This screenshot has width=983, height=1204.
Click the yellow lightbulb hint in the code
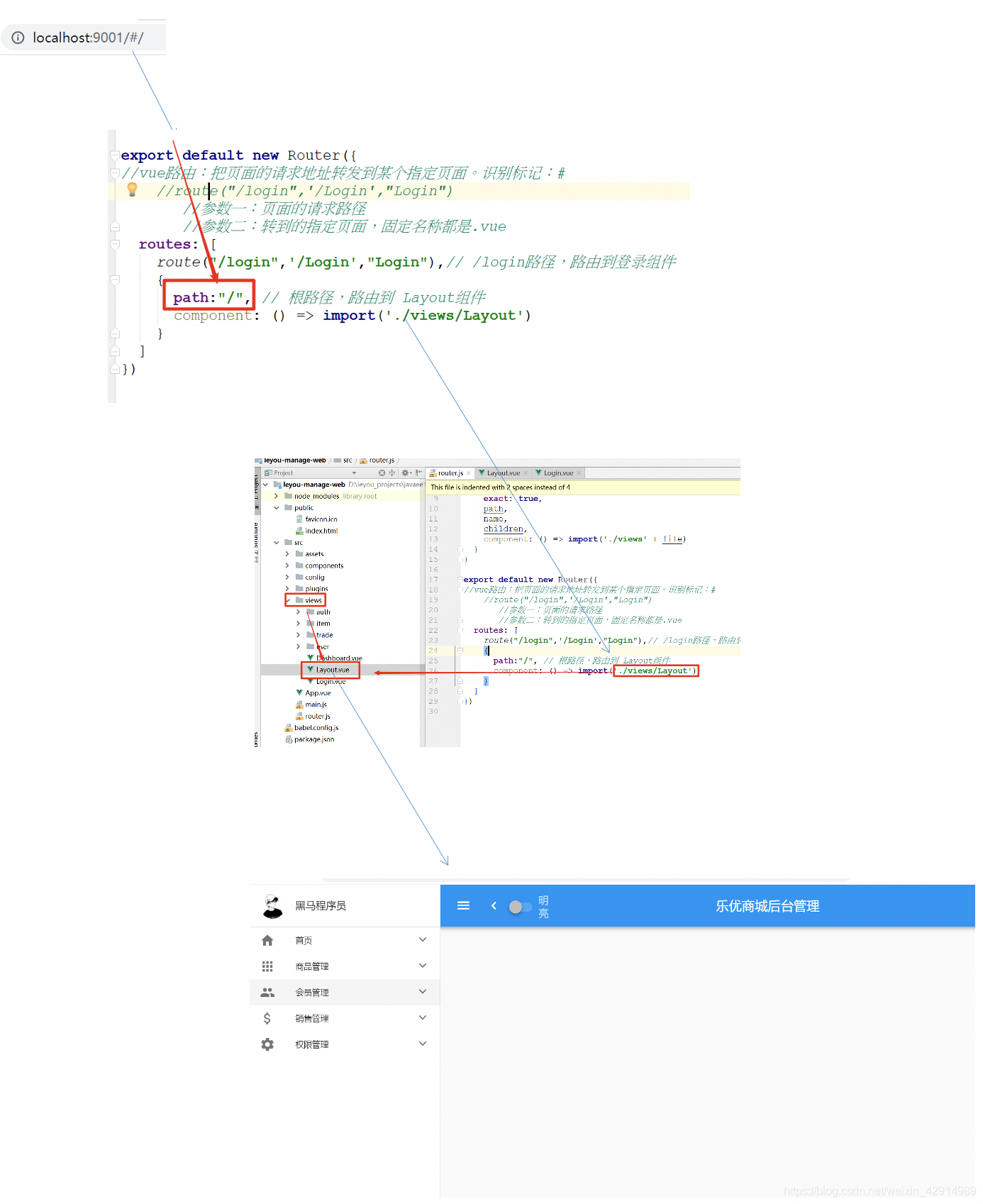coord(132,189)
